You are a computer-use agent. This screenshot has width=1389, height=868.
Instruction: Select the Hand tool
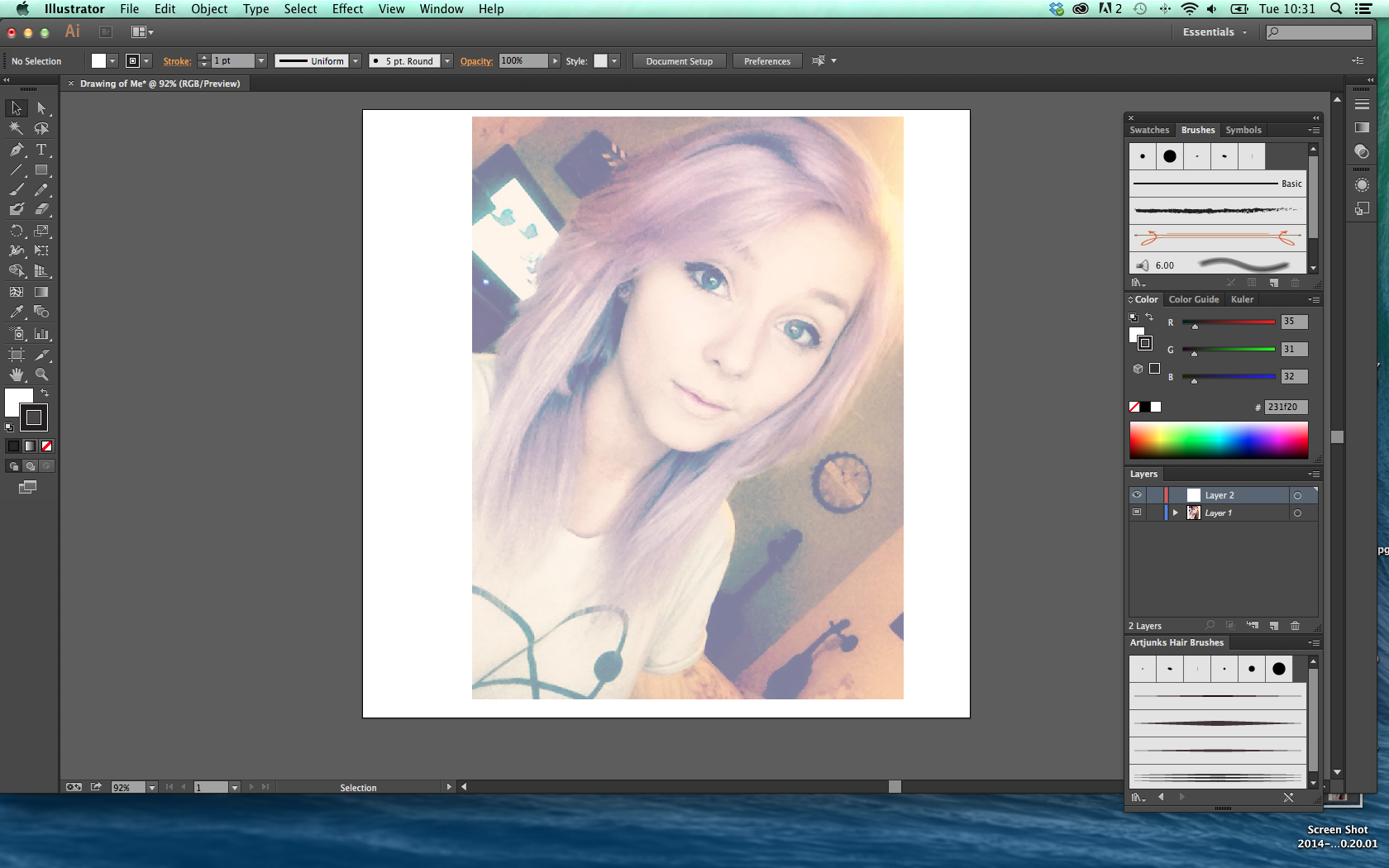tap(17, 374)
